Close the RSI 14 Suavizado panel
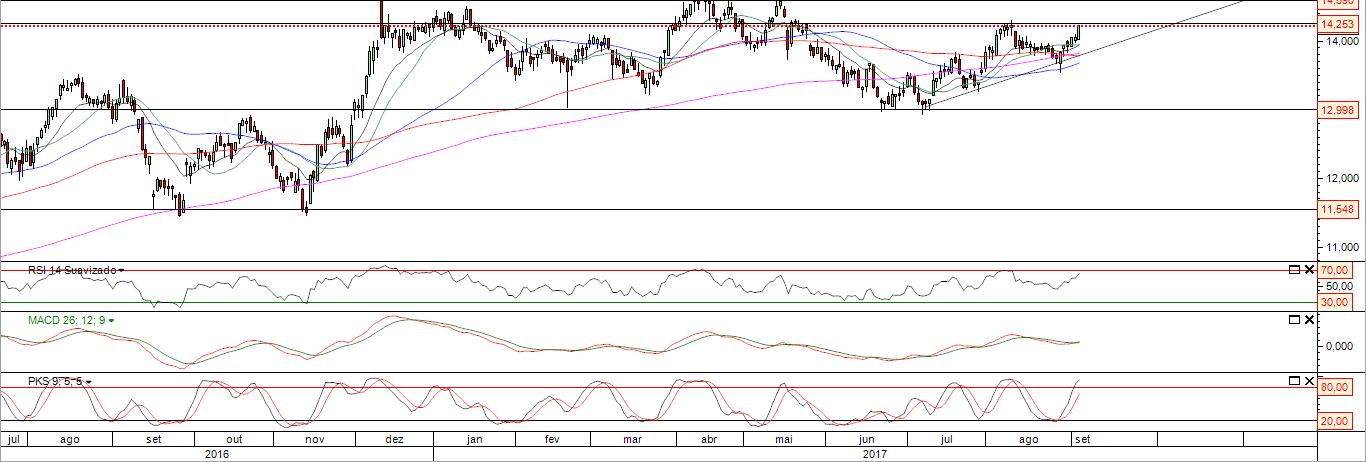Image resolution: width=1366 pixels, height=462 pixels. tap(1308, 270)
